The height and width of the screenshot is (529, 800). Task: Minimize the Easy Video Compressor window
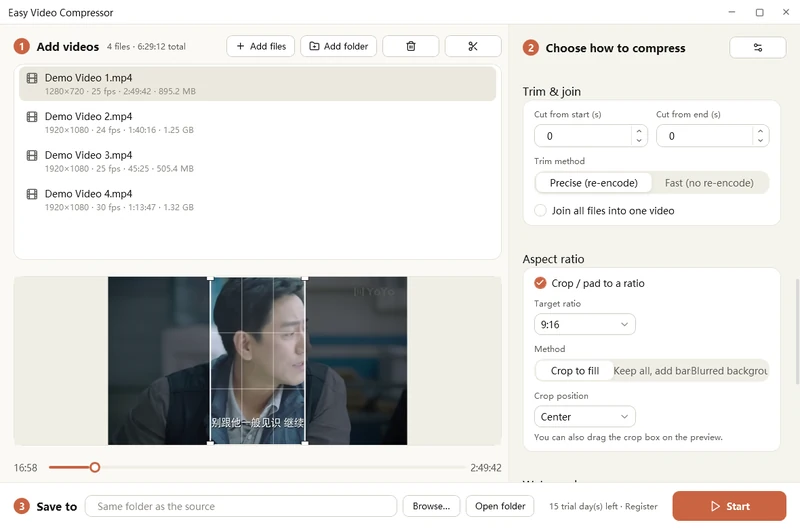point(732,12)
